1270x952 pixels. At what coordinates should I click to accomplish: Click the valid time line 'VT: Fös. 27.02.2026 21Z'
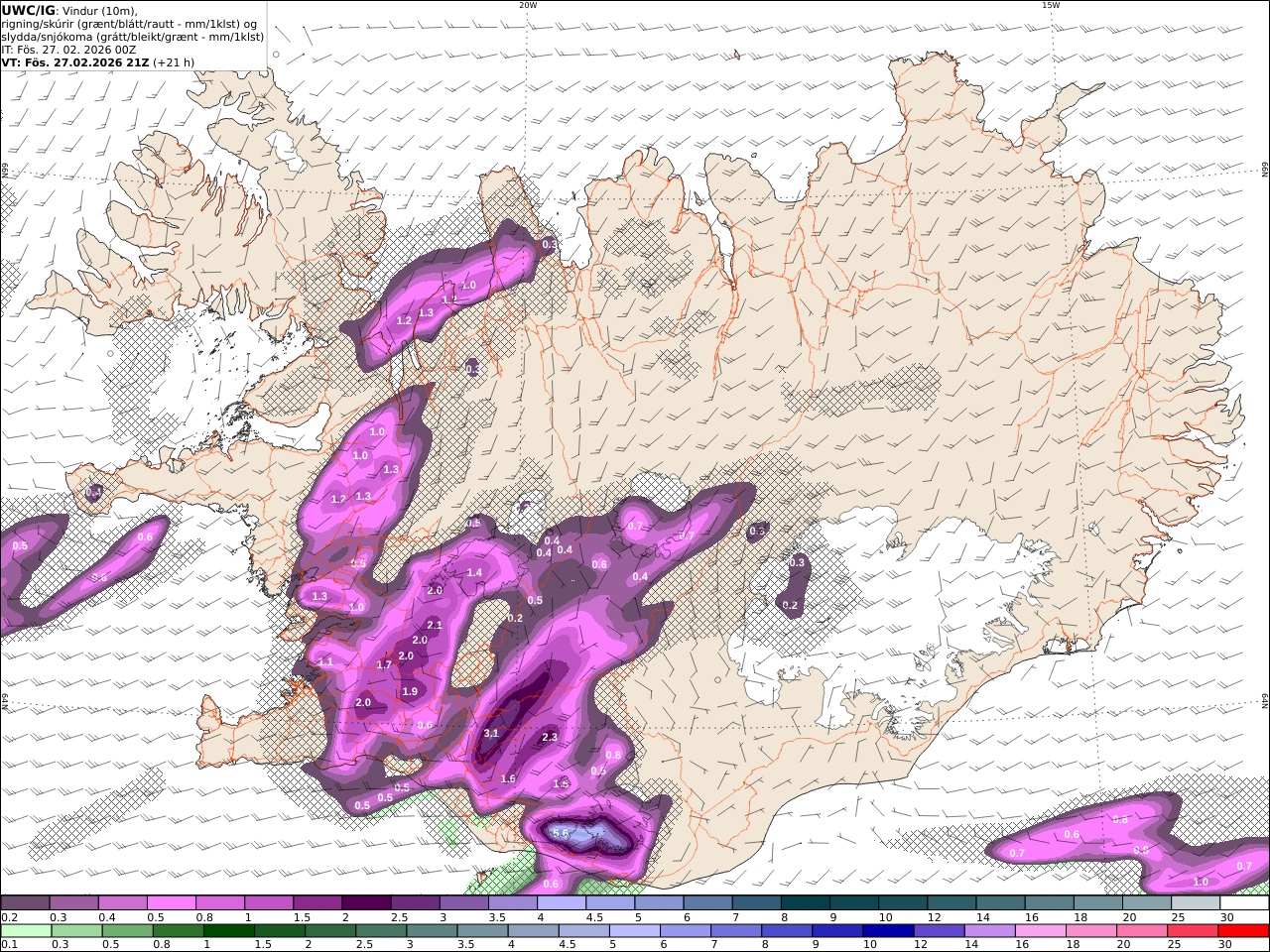(x=74, y=62)
